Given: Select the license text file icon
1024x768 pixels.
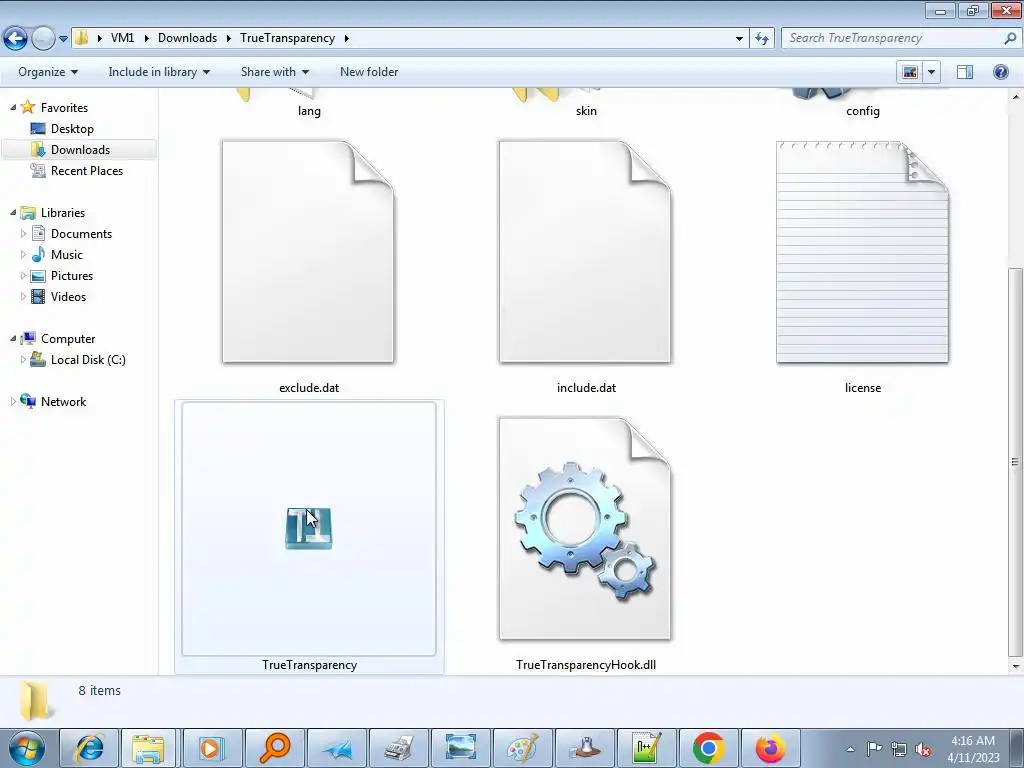Looking at the screenshot, I should 862,251.
